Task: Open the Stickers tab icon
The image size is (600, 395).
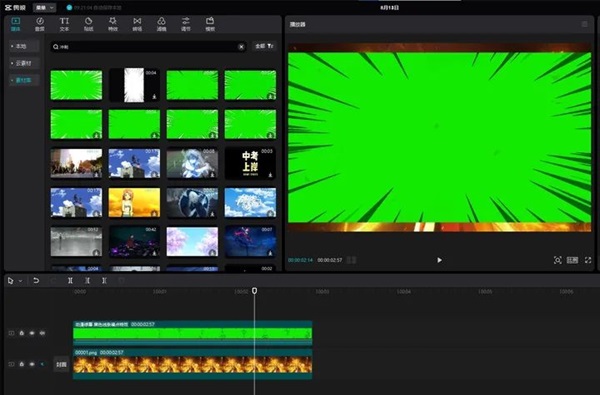Action: click(88, 24)
